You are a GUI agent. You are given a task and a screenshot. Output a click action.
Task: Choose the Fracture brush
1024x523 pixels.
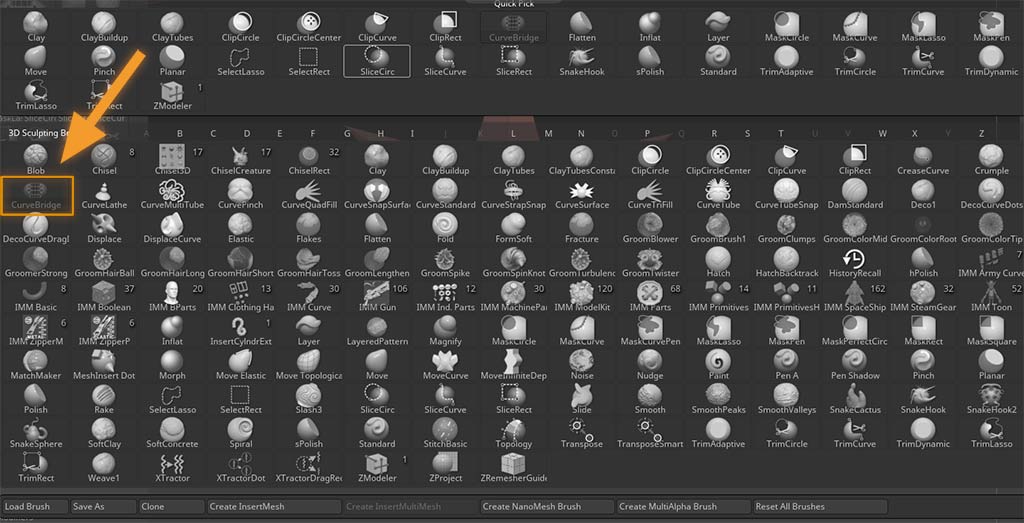click(x=581, y=228)
